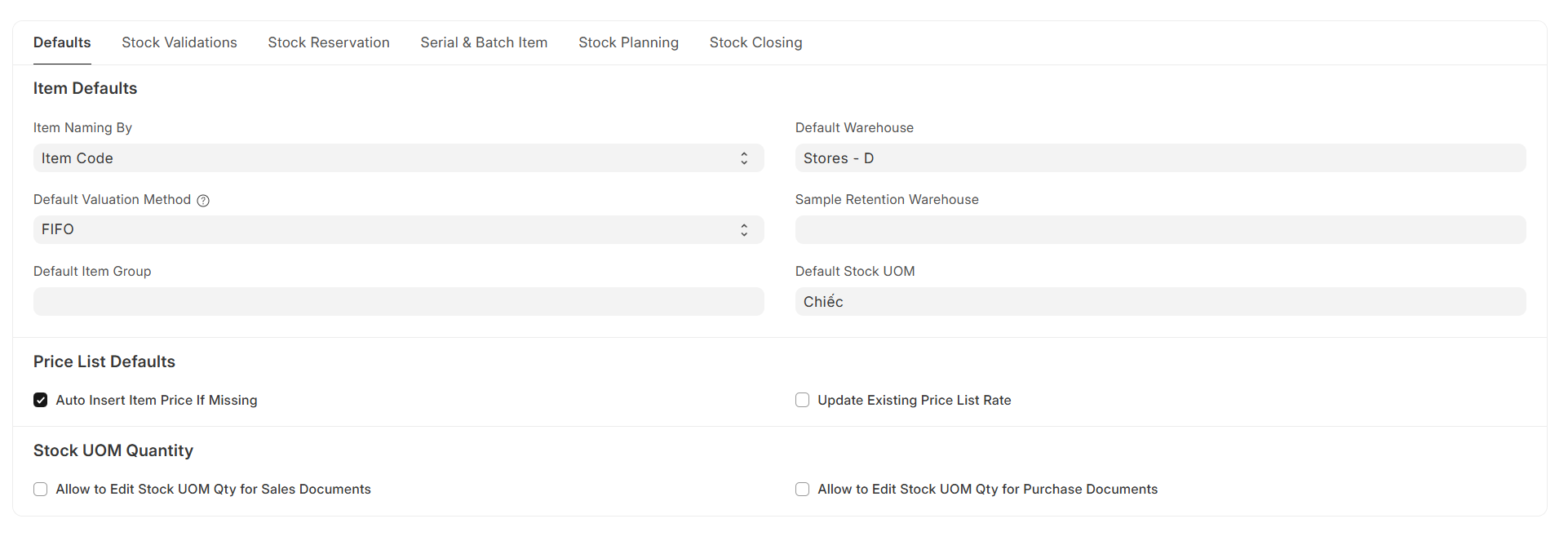Switch to the Serial & Batch Item tab
Viewport: 1568px width, 541px height.
click(483, 42)
